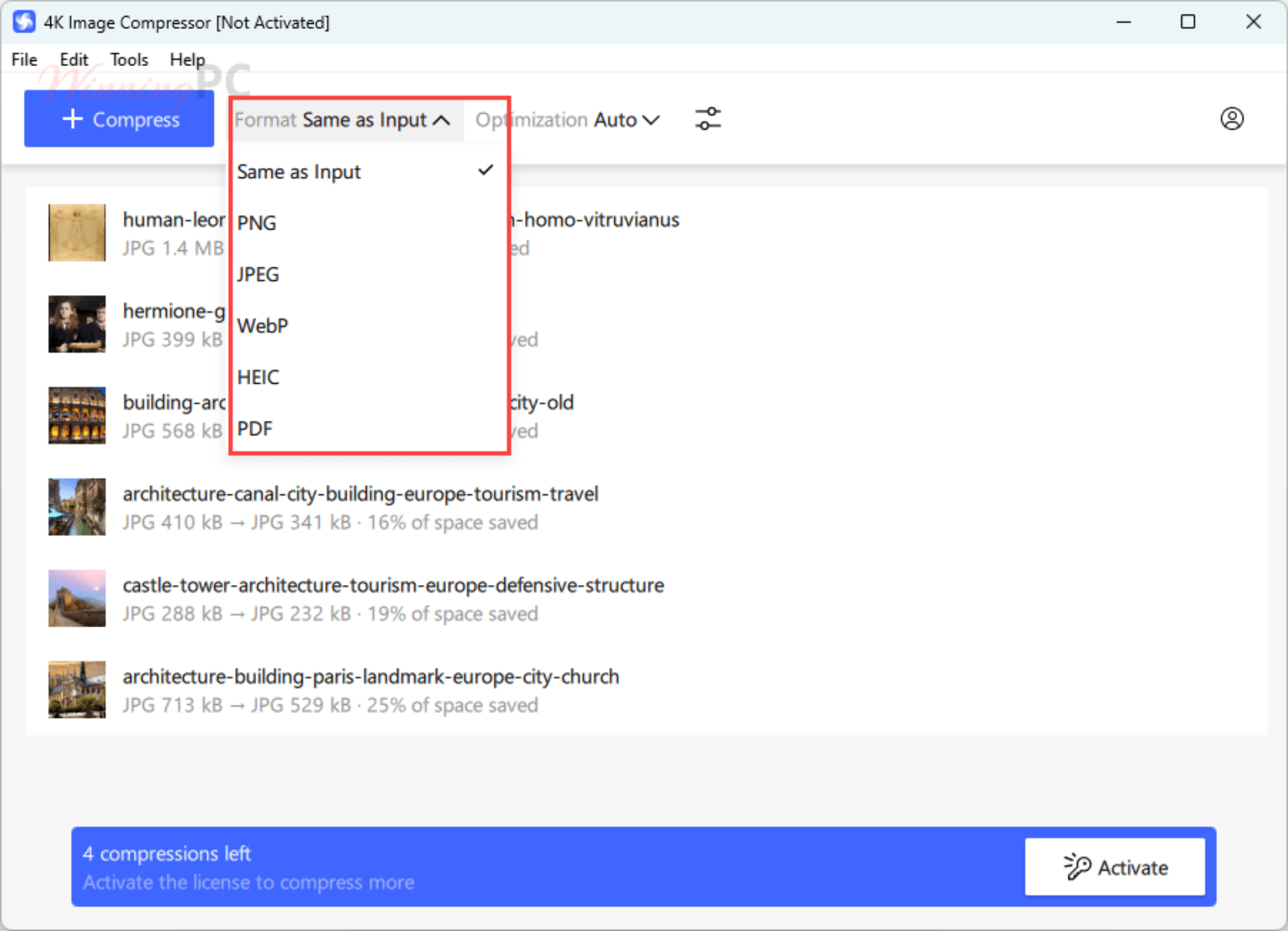Screen dimensions: 1288x931
Task: Click the 25% of space saved text
Action: point(453,705)
